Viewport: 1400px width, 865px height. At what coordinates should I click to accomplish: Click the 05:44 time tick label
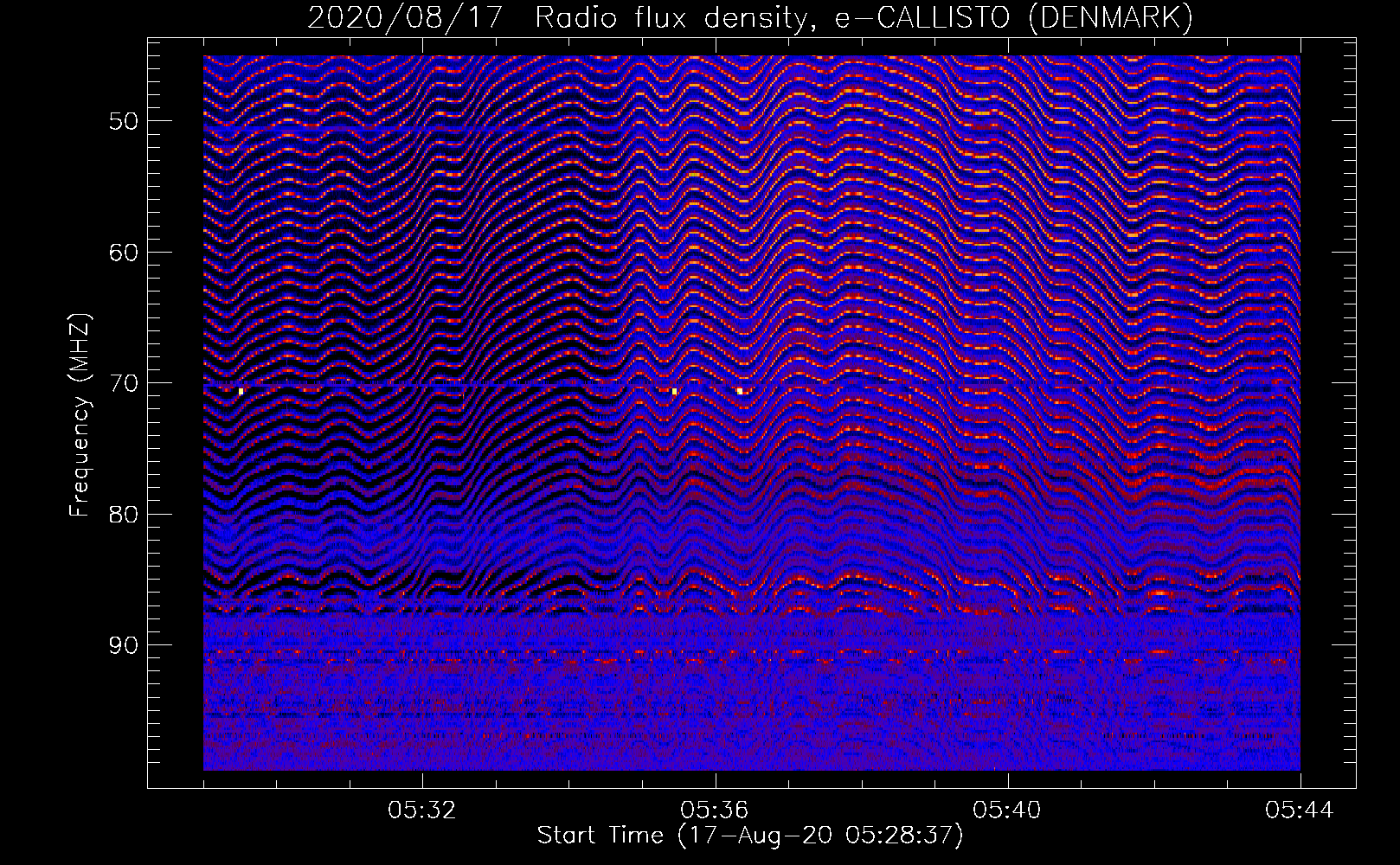[1300, 811]
